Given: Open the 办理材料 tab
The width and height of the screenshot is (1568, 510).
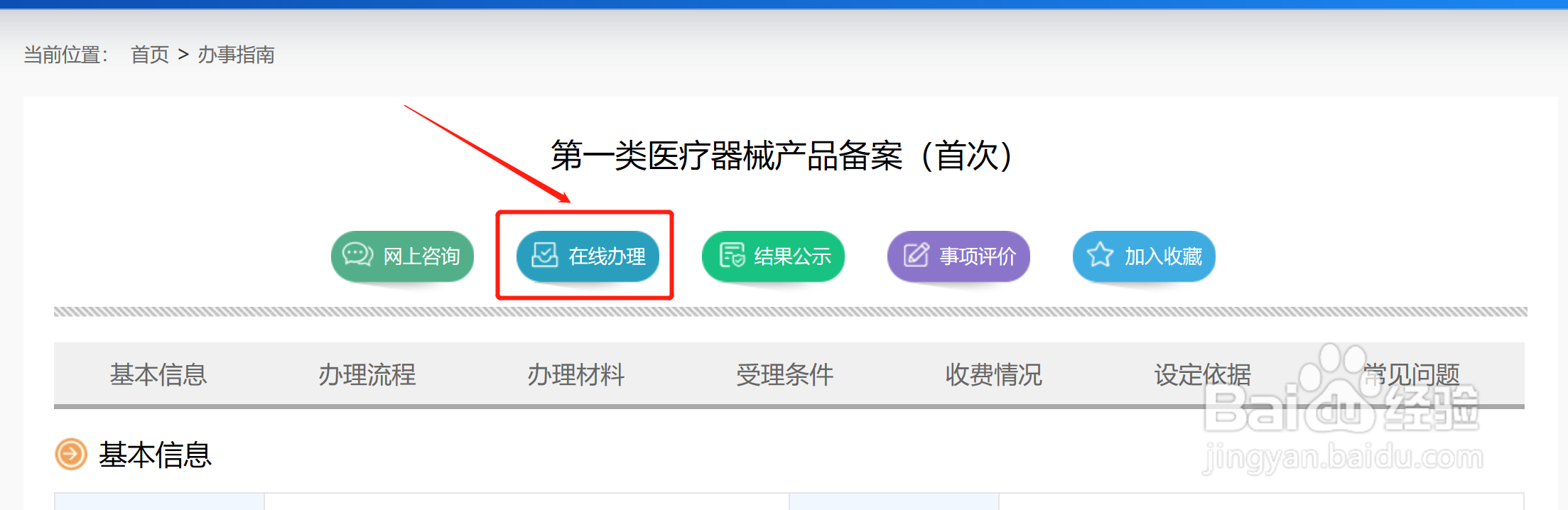Looking at the screenshot, I should pos(576,374).
